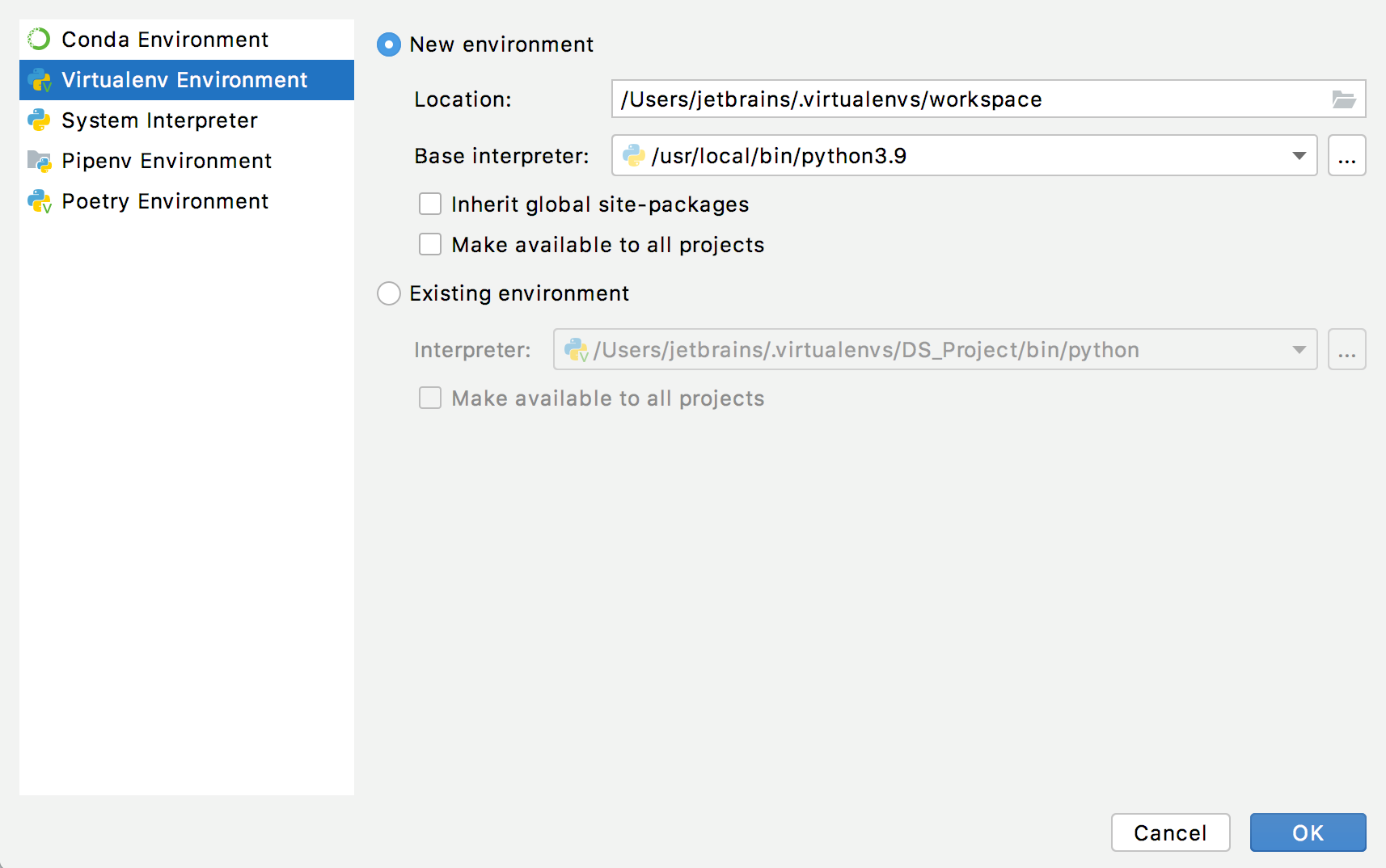1386x868 pixels.
Task: Select the Poetry Environment icon
Action: (38, 200)
